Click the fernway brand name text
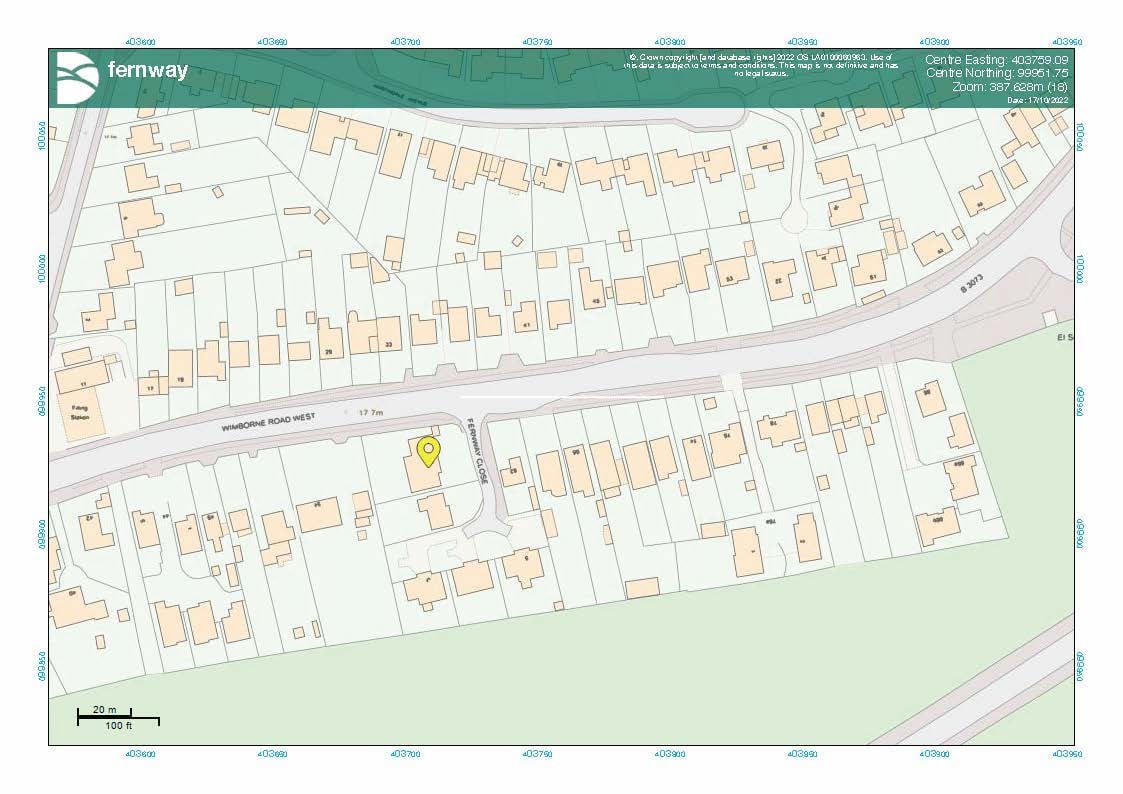 pyautogui.click(x=147, y=72)
